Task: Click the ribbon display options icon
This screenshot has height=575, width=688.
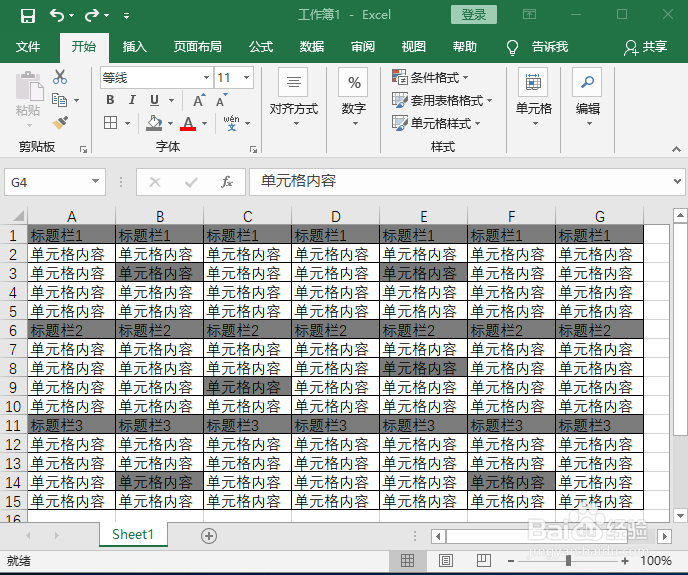Action: click(x=530, y=14)
